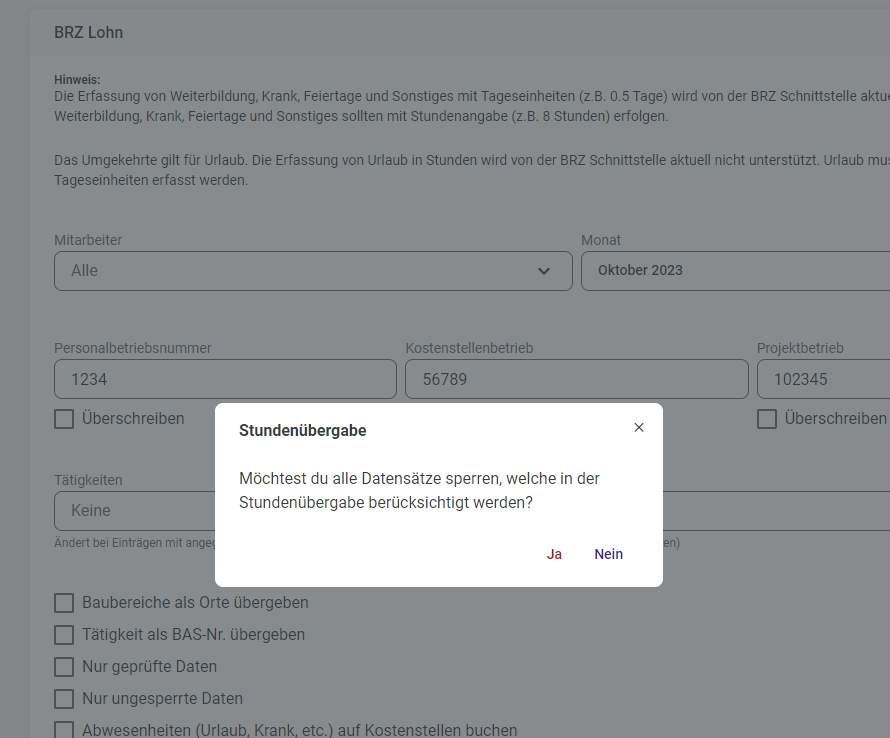Decline locking records with Nein
This screenshot has width=890, height=738.
point(608,554)
